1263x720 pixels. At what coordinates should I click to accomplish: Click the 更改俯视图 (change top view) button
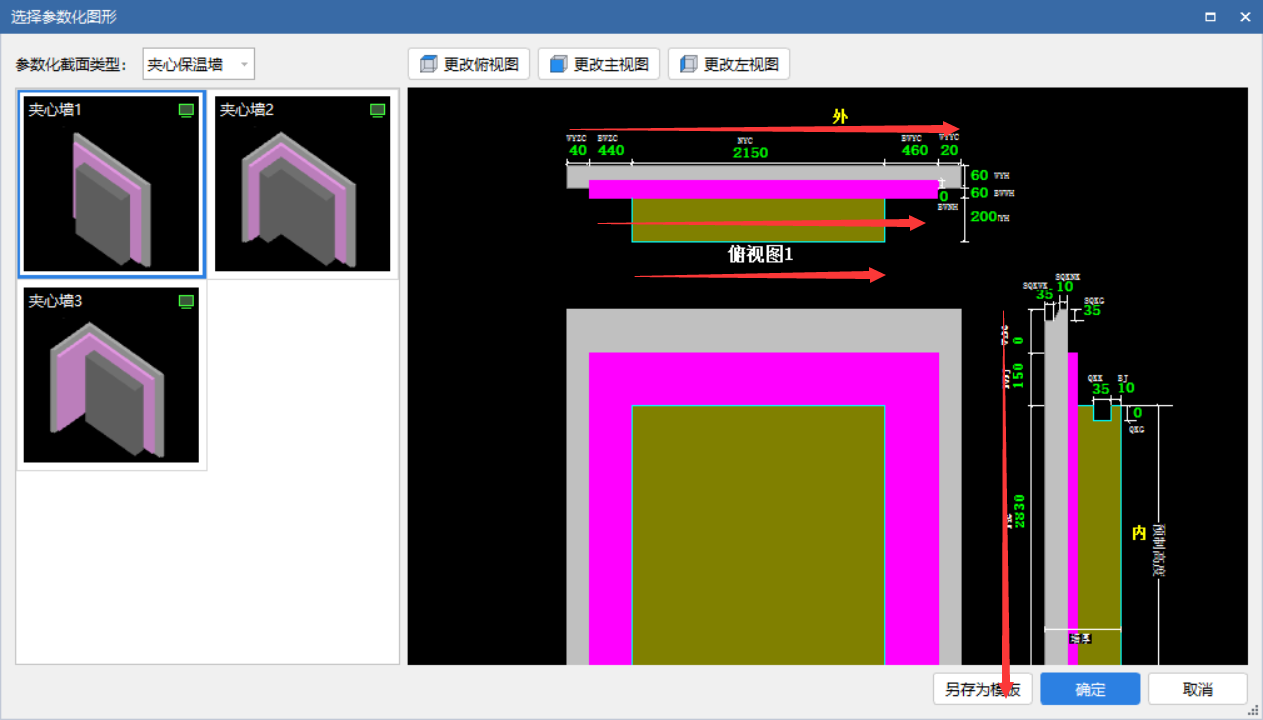click(469, 64)
